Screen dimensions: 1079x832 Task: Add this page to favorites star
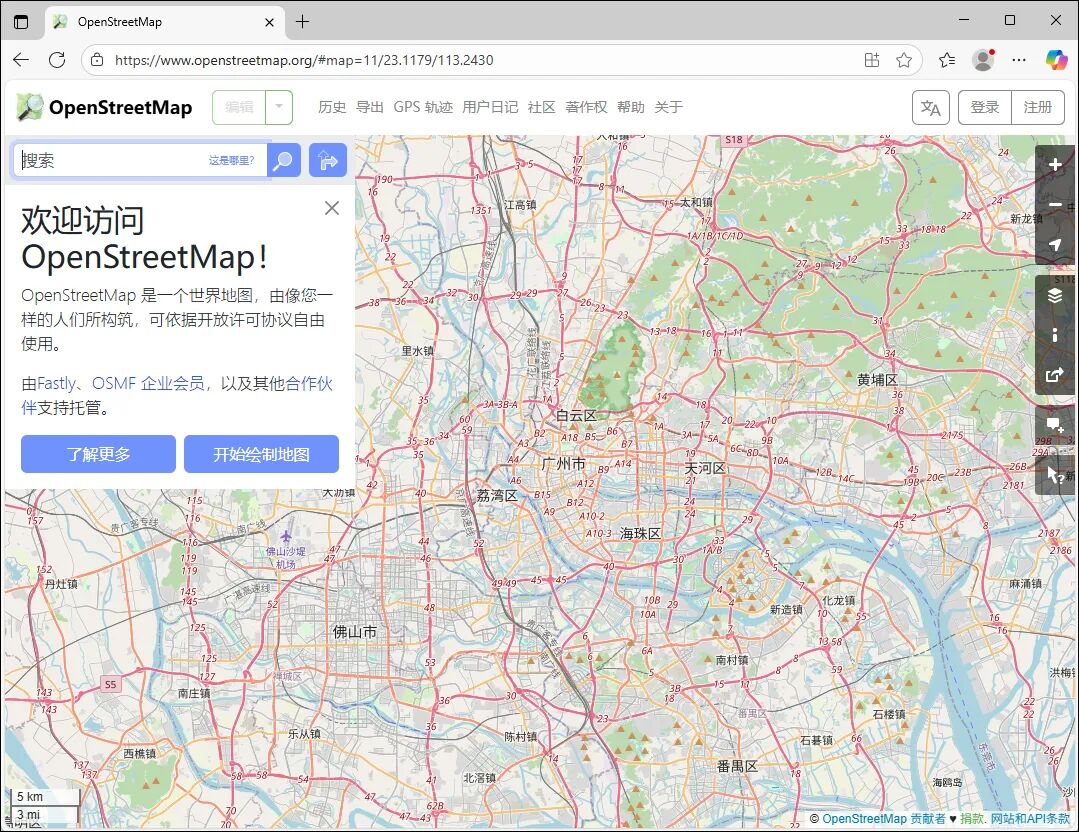pos(904,60)
